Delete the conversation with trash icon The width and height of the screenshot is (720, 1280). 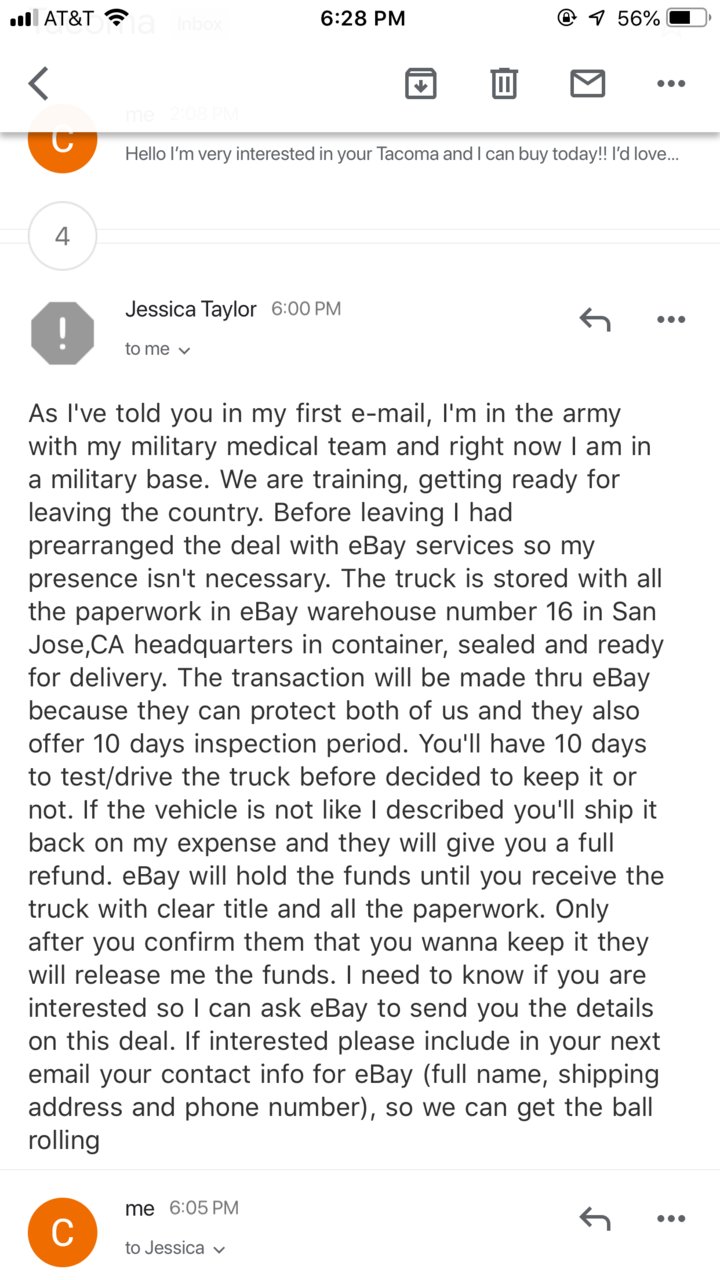(505, 84)
